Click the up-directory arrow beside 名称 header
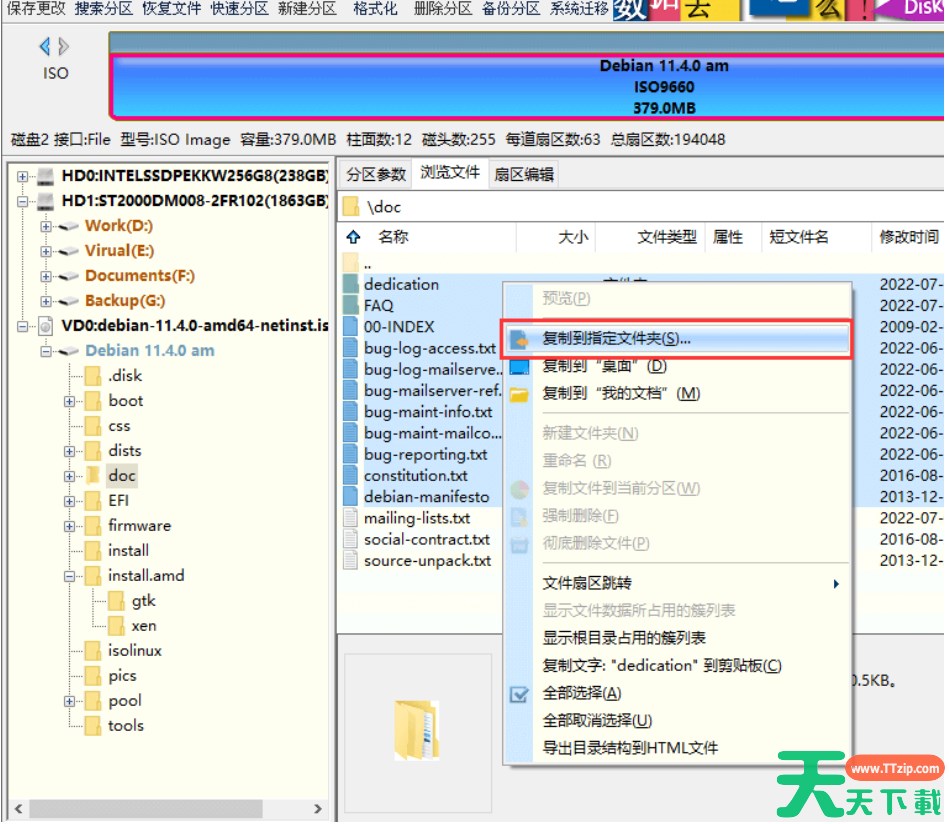This screenshot has height=824, width=949. coord(352,238)
